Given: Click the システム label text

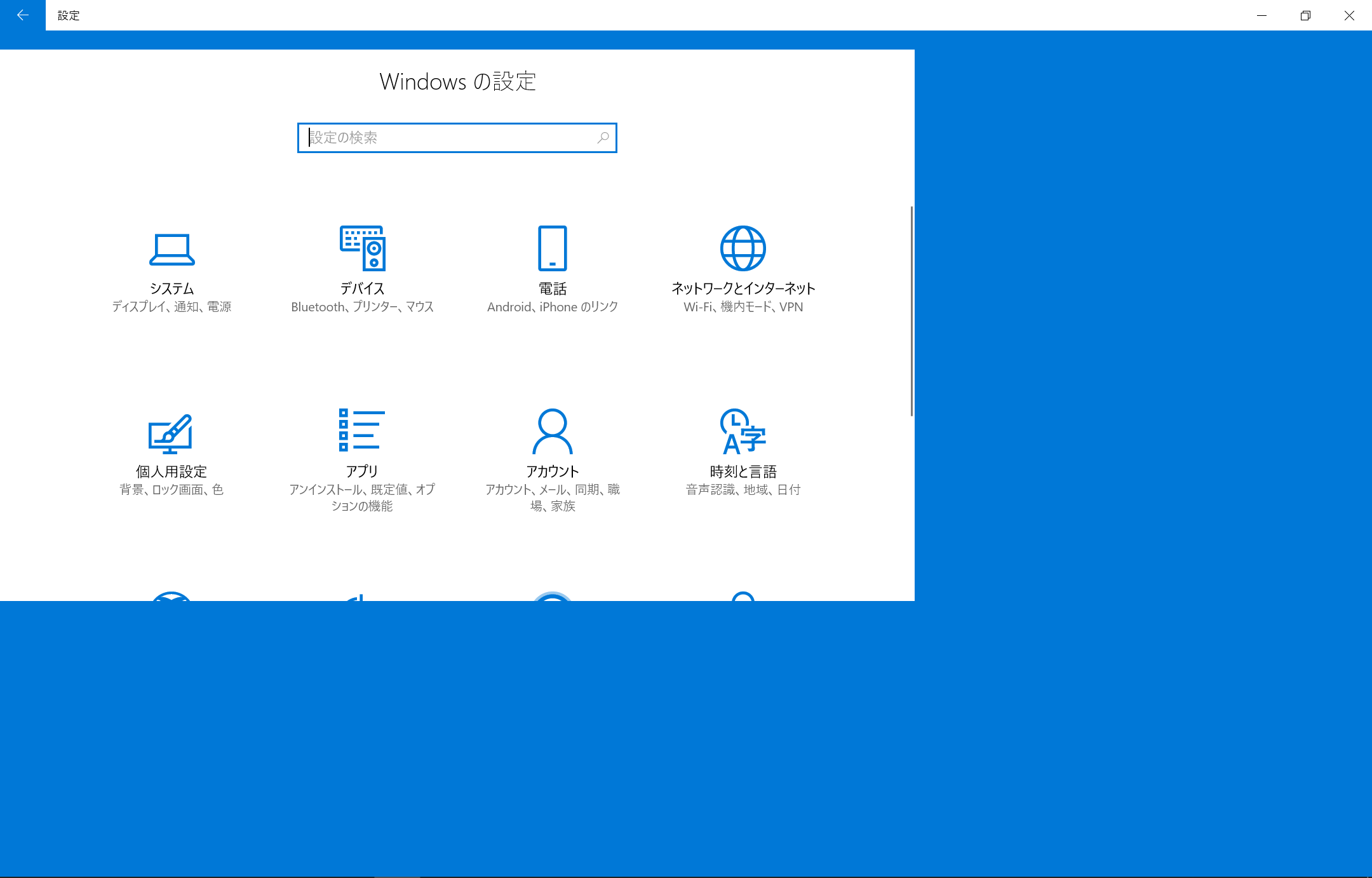Looking at the screenshot, I should click(x=172, y=288).
